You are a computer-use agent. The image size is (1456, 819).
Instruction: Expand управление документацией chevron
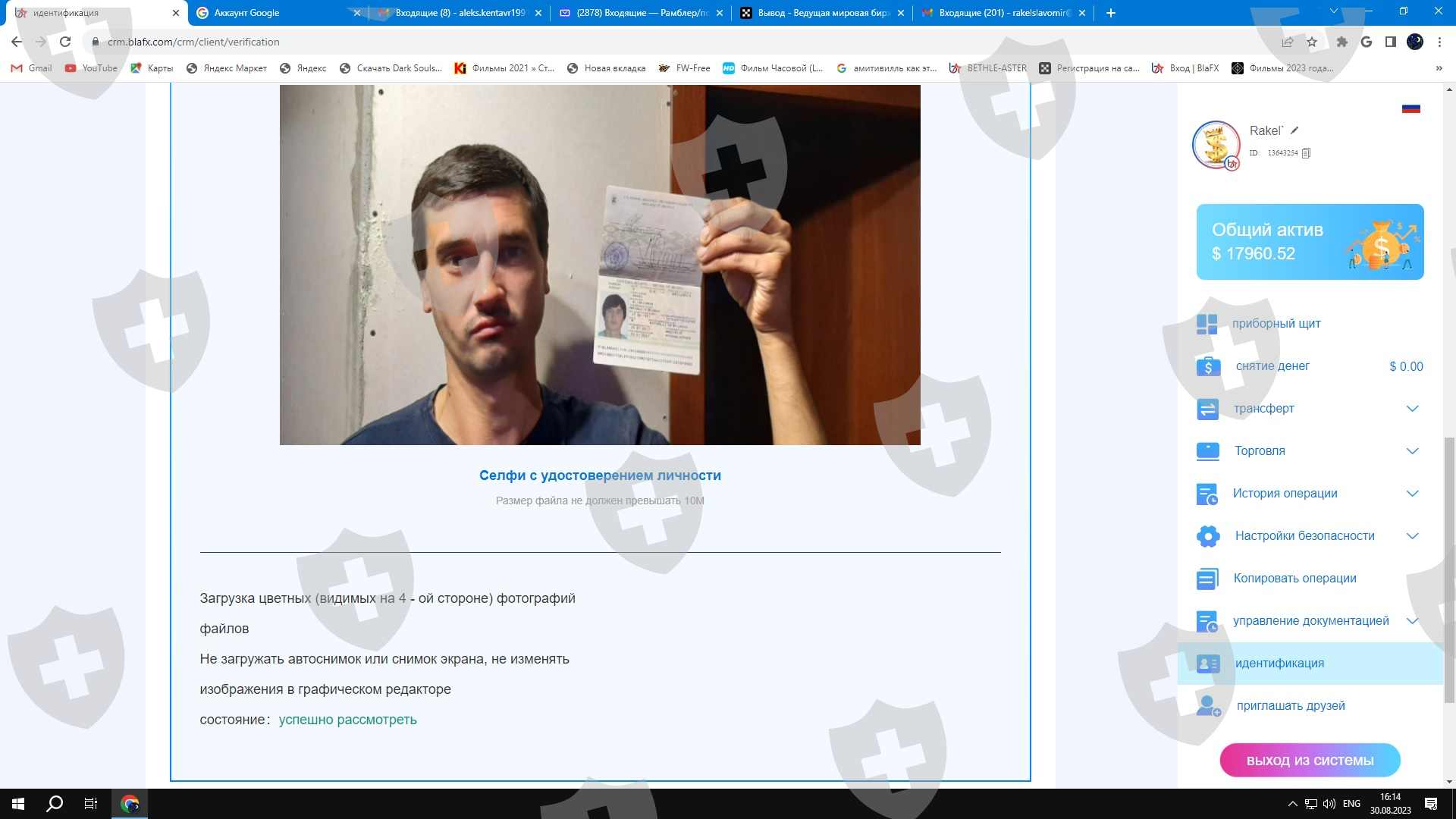click(x=1412, y=621)
